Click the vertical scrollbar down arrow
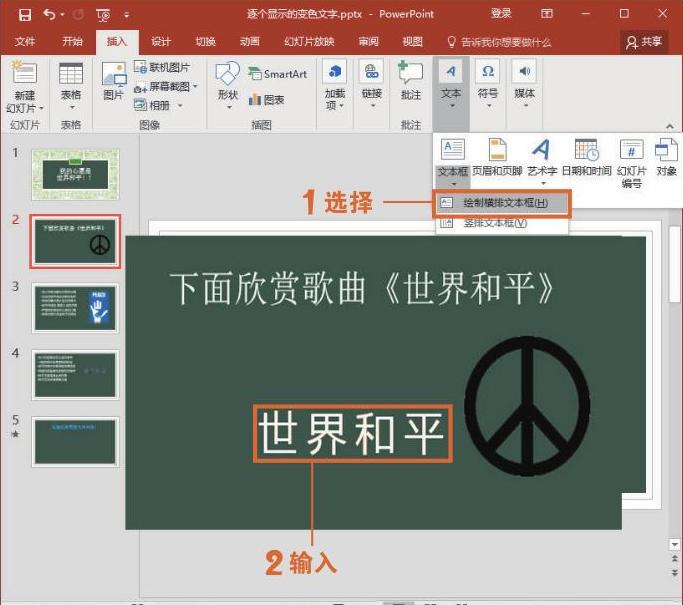 (674, 544)
